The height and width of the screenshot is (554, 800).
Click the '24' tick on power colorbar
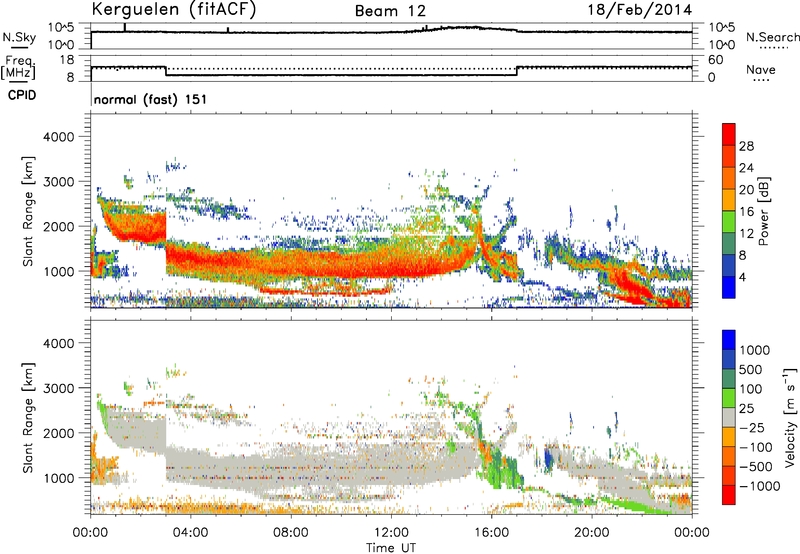[x=746, y=168]
